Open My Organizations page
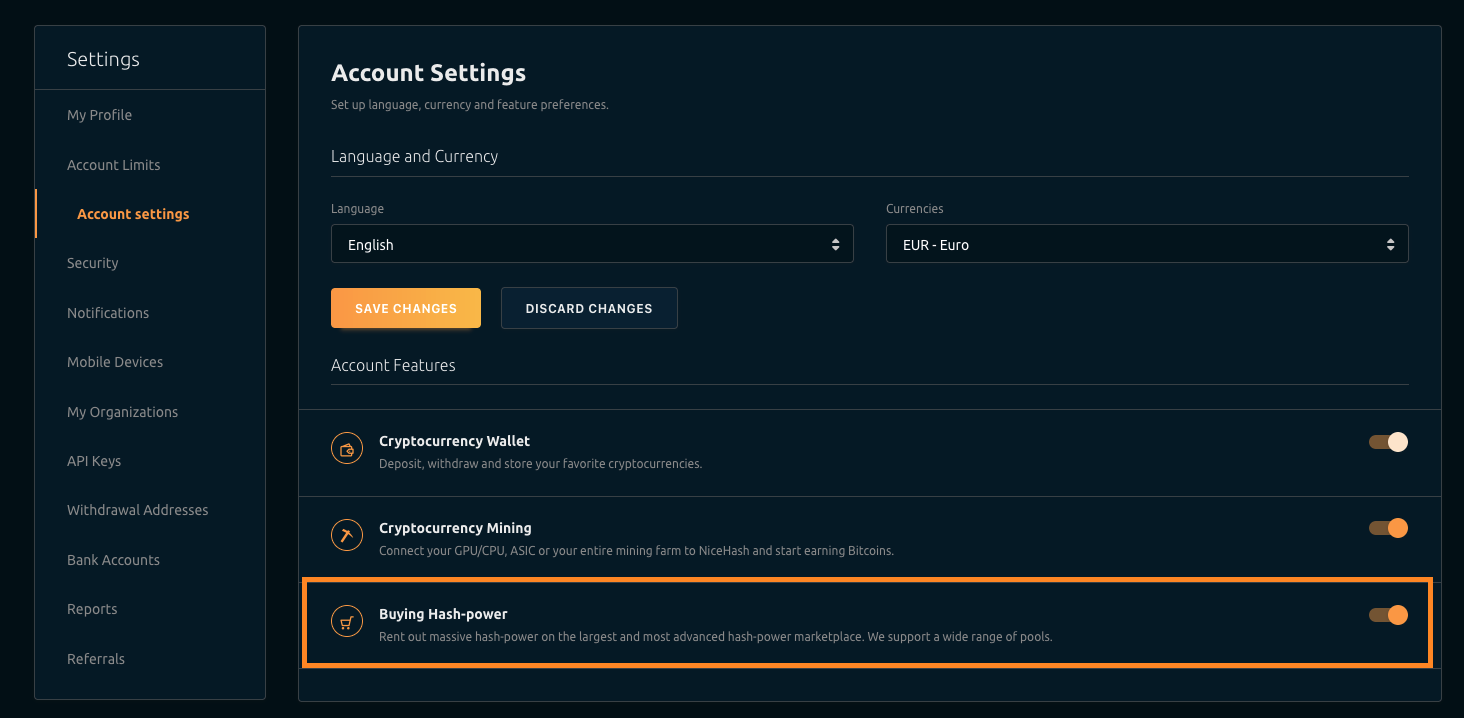This screenshot has width=1464, height=718. point(122,412)
